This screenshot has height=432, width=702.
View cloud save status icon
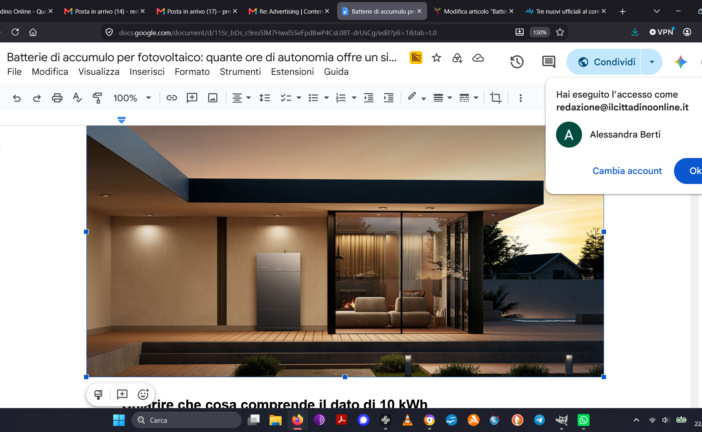[x=478, y=58]
